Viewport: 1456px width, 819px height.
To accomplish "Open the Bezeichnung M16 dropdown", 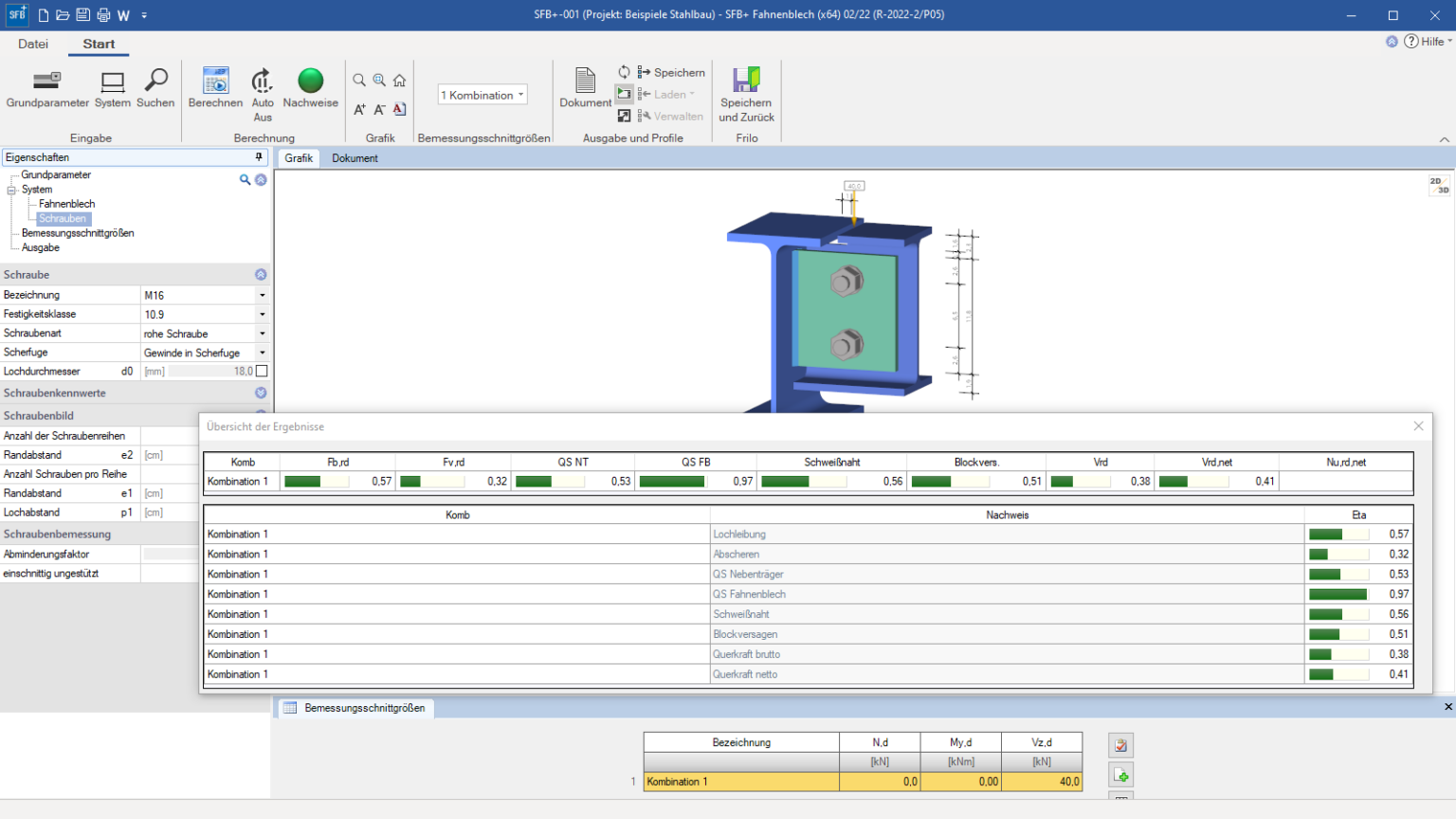I will coord(263,296).
